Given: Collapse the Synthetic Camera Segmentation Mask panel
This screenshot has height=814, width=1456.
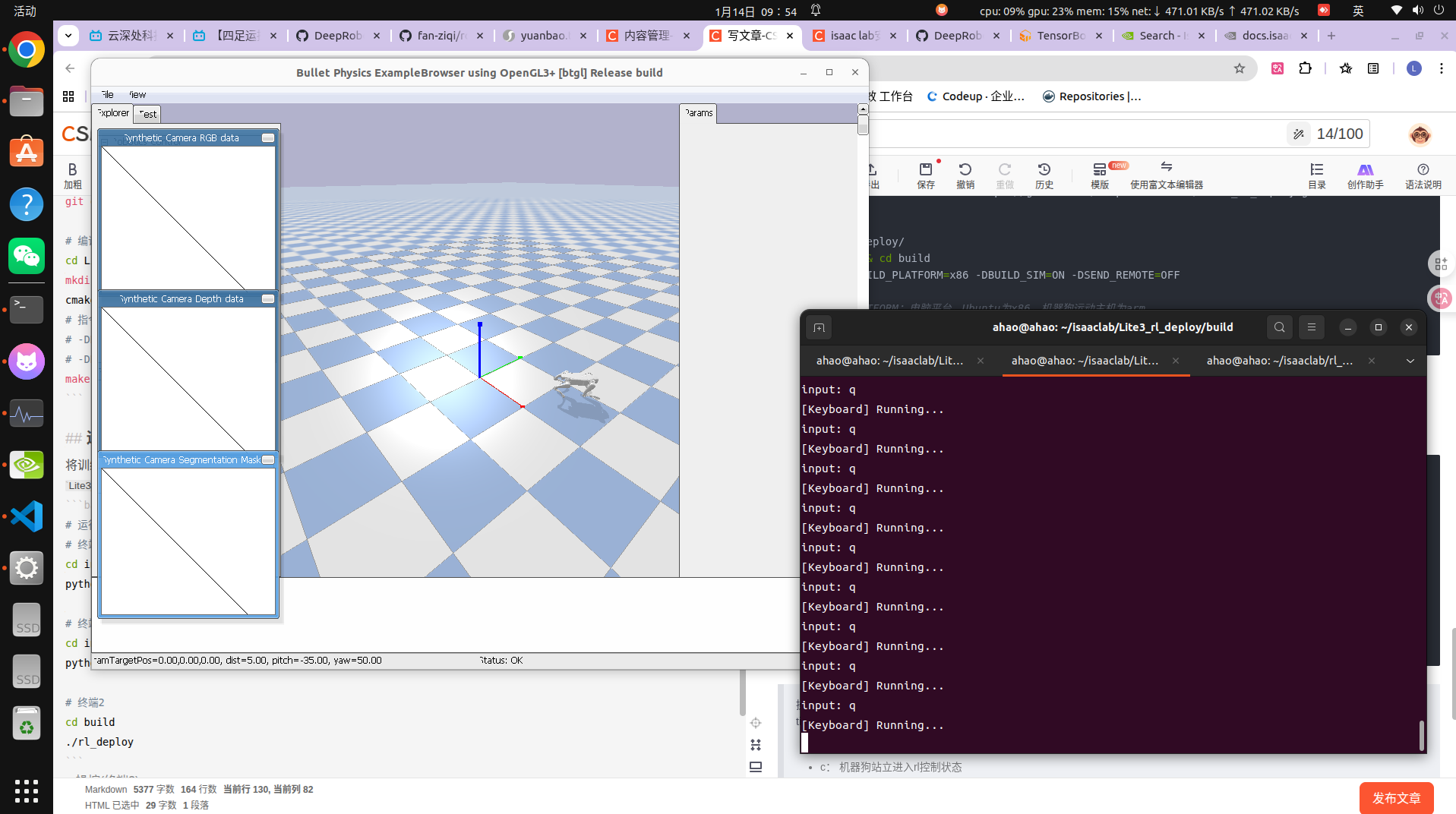Looking at the screenshot, I should pyautogui.click(x=268, y=460).
